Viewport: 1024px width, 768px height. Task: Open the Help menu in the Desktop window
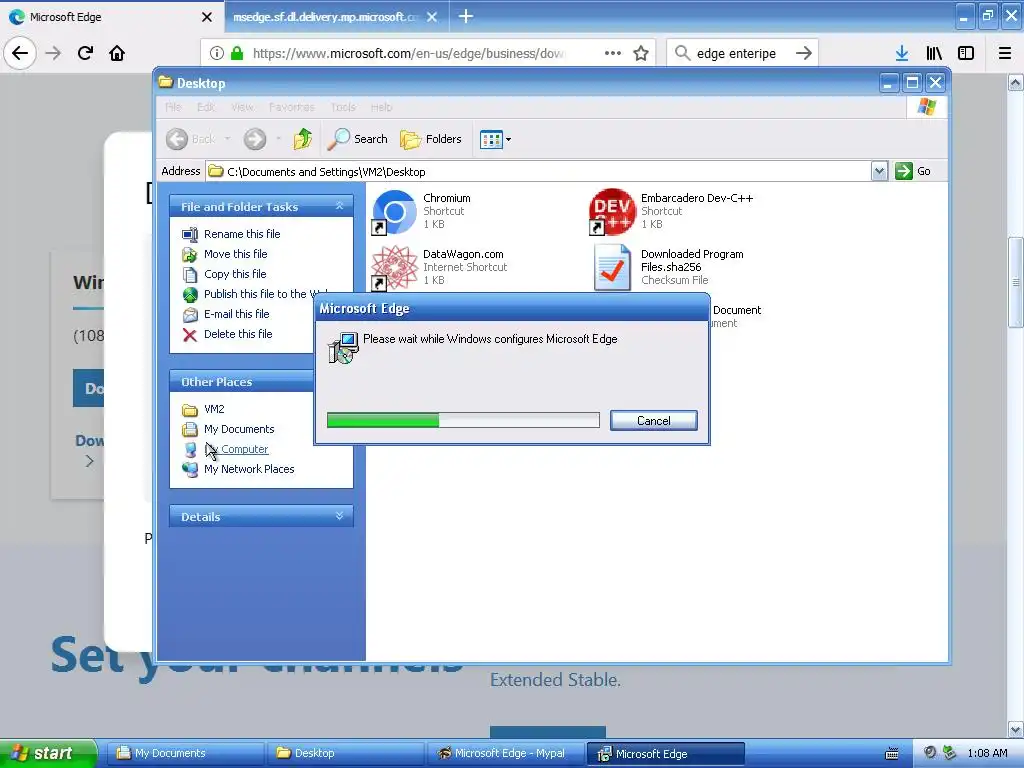point(381,107)
